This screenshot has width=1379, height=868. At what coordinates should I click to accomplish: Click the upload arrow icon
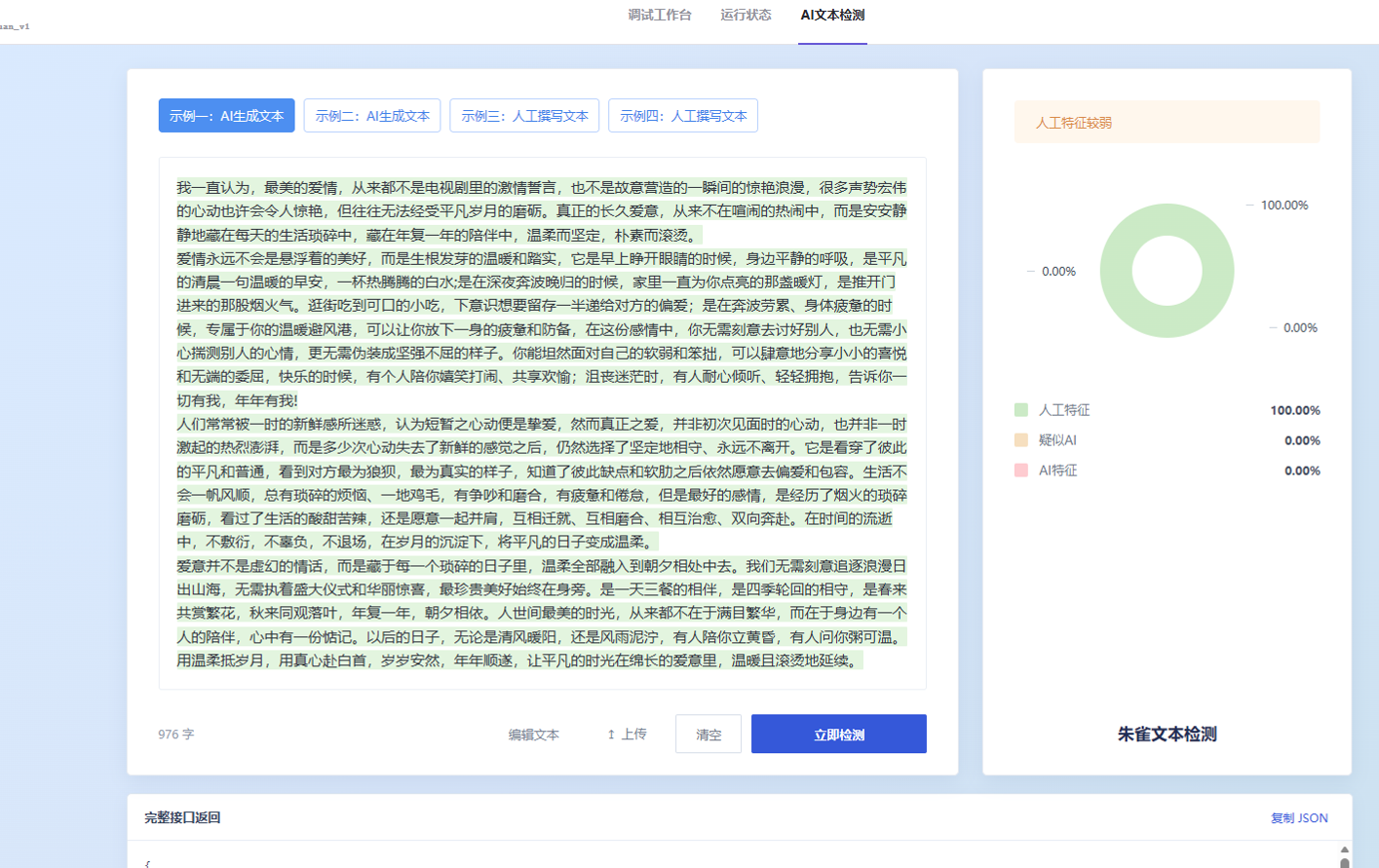(x=611, y=735)
